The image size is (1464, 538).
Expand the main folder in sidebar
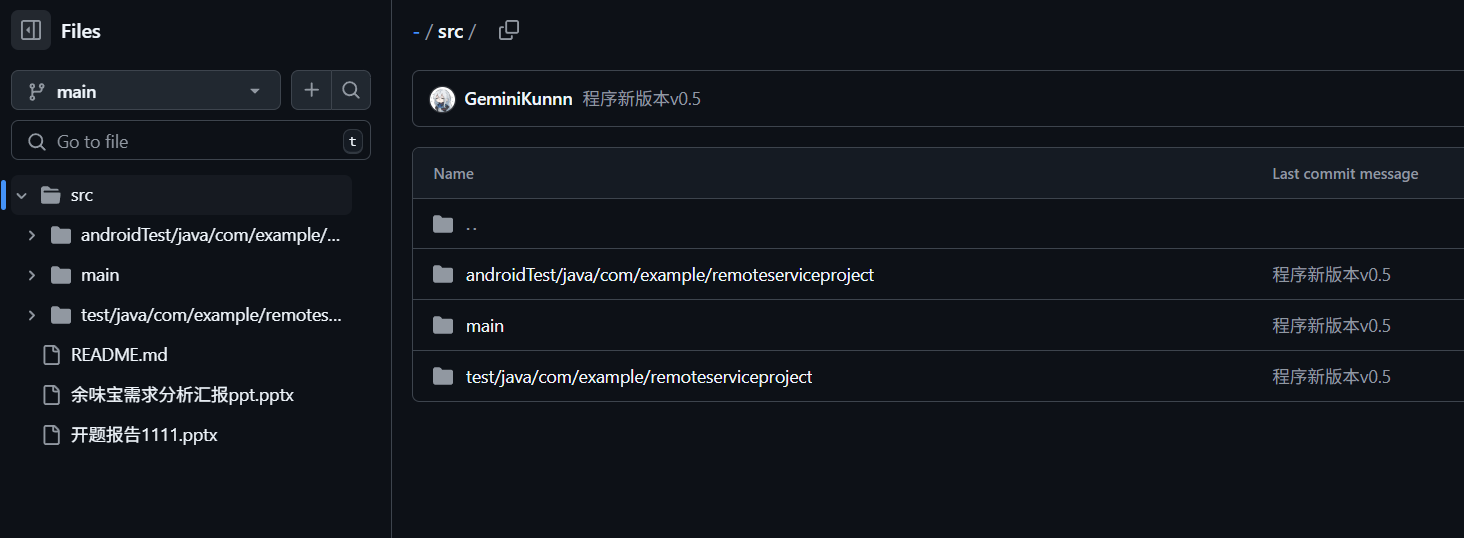click(31, 275)
